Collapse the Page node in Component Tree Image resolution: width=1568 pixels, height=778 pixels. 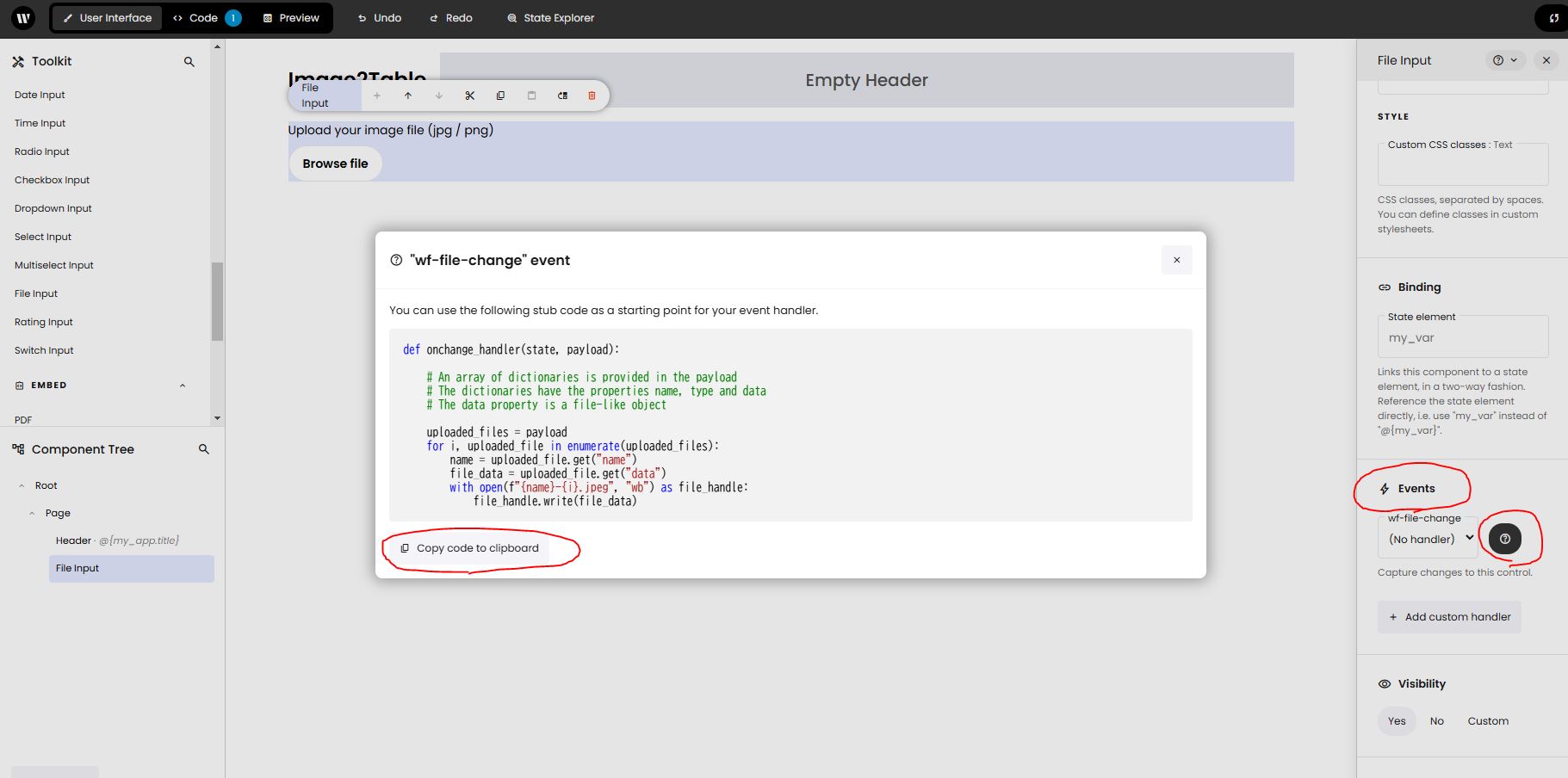(x=33, y=513)
